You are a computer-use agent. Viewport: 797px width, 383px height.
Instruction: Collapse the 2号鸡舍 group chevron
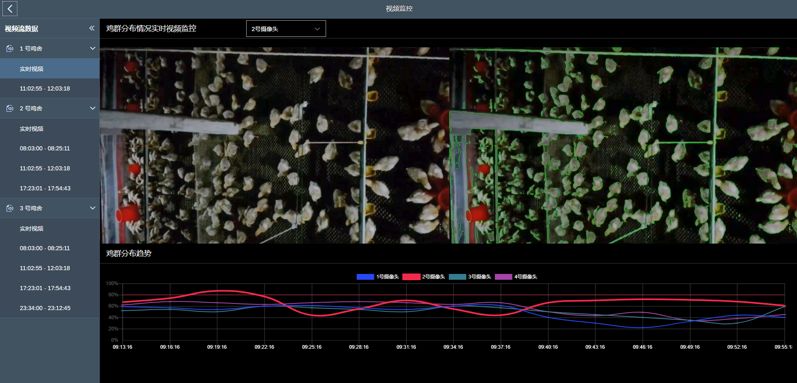93,108
